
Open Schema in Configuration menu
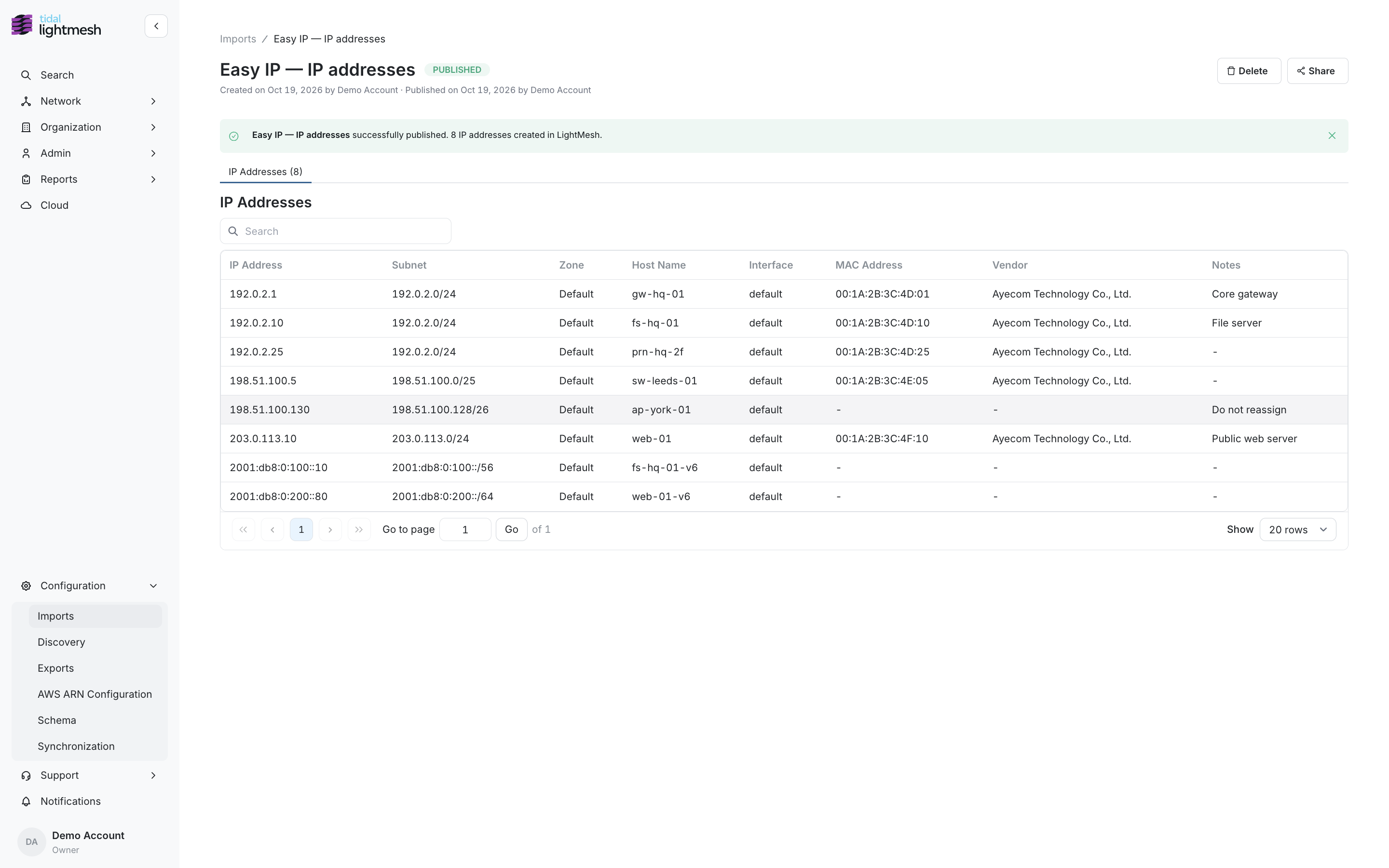tap(95, 720)
